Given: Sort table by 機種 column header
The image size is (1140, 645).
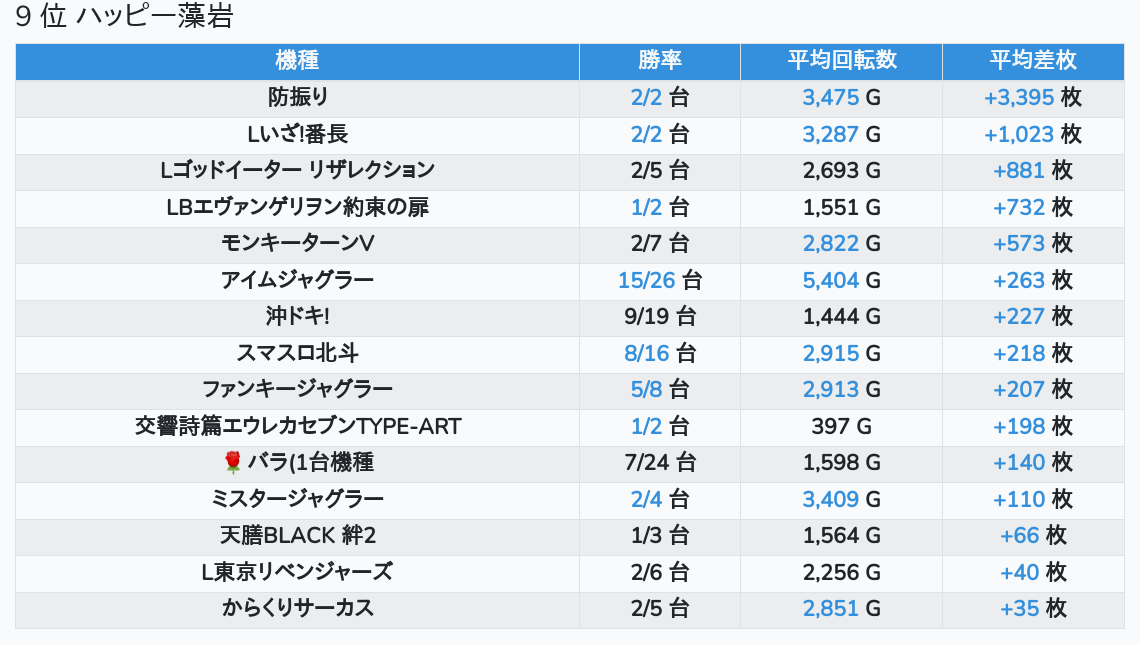Looking at the screenshot, I should (x=297, y=60).
